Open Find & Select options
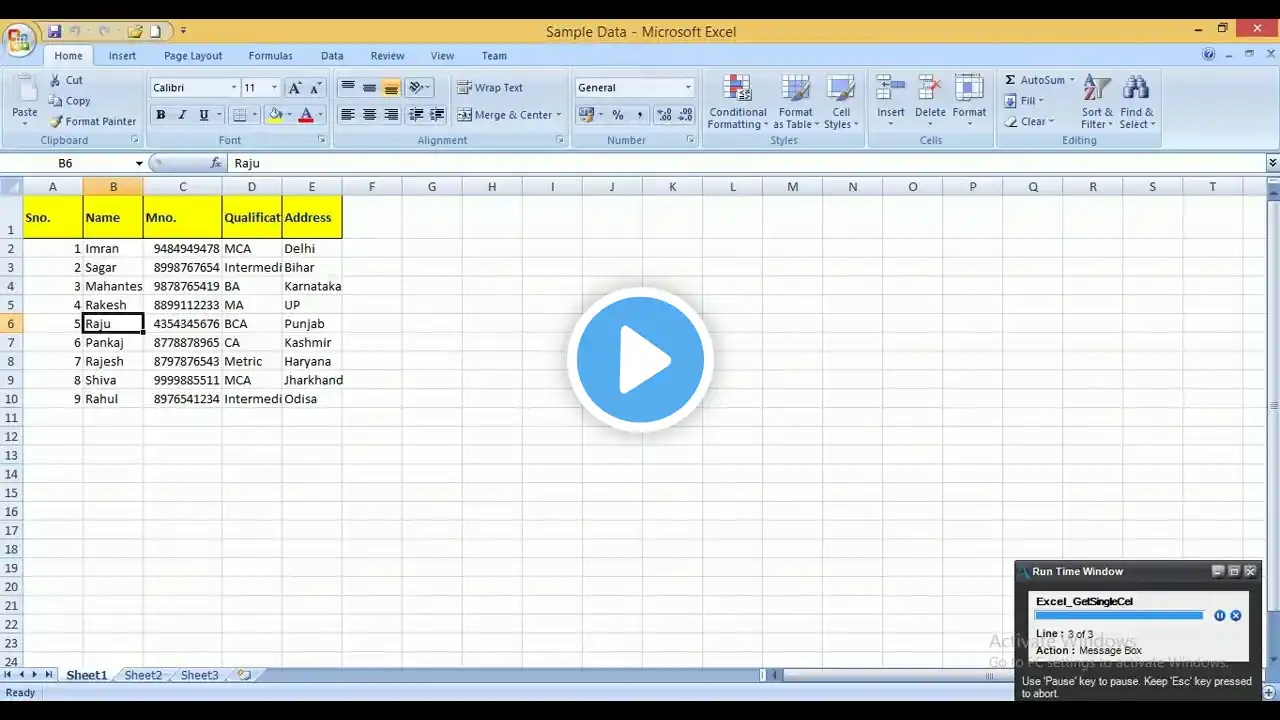Screen dimensions: 1280x720 pyautogui.click(x=1137, y=102)
